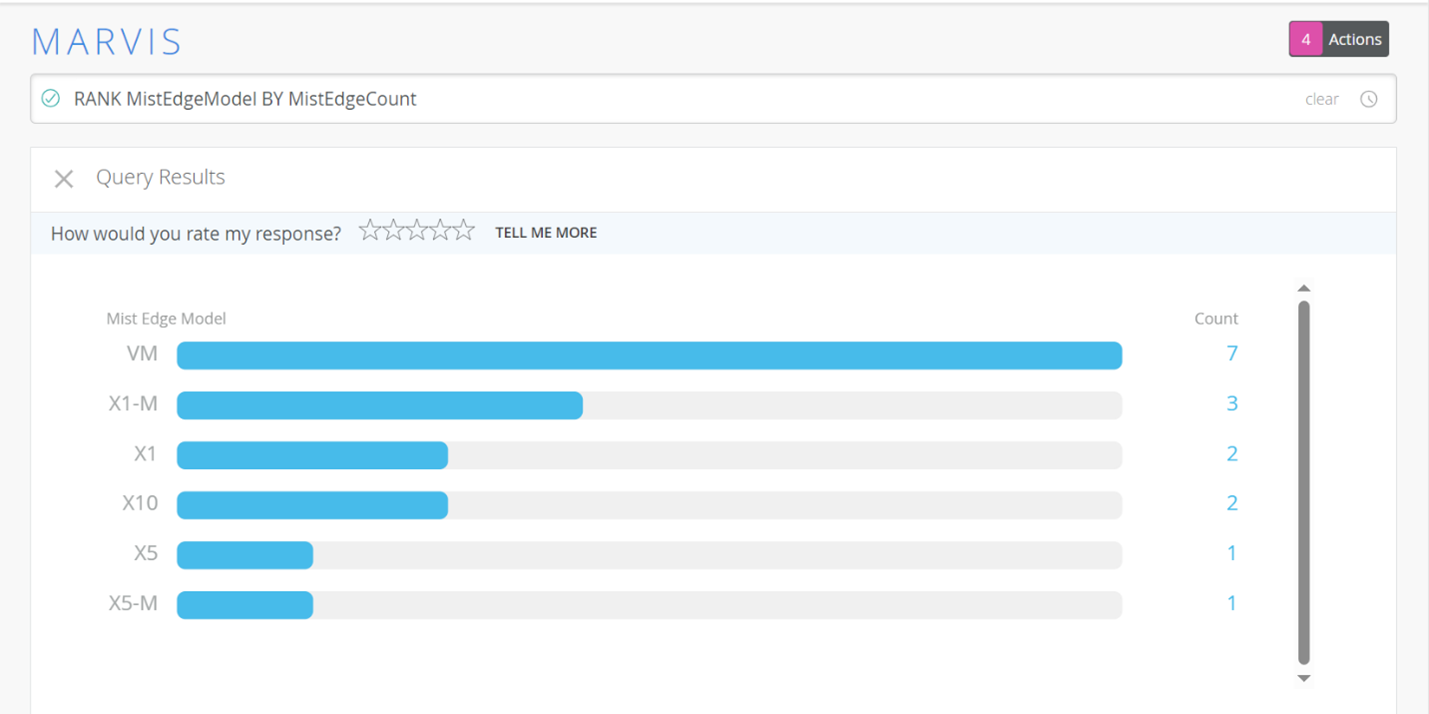The height and width of the screenshot is (714, 1429).
Task: Click the Query Results heading
Action: (160, 177)
